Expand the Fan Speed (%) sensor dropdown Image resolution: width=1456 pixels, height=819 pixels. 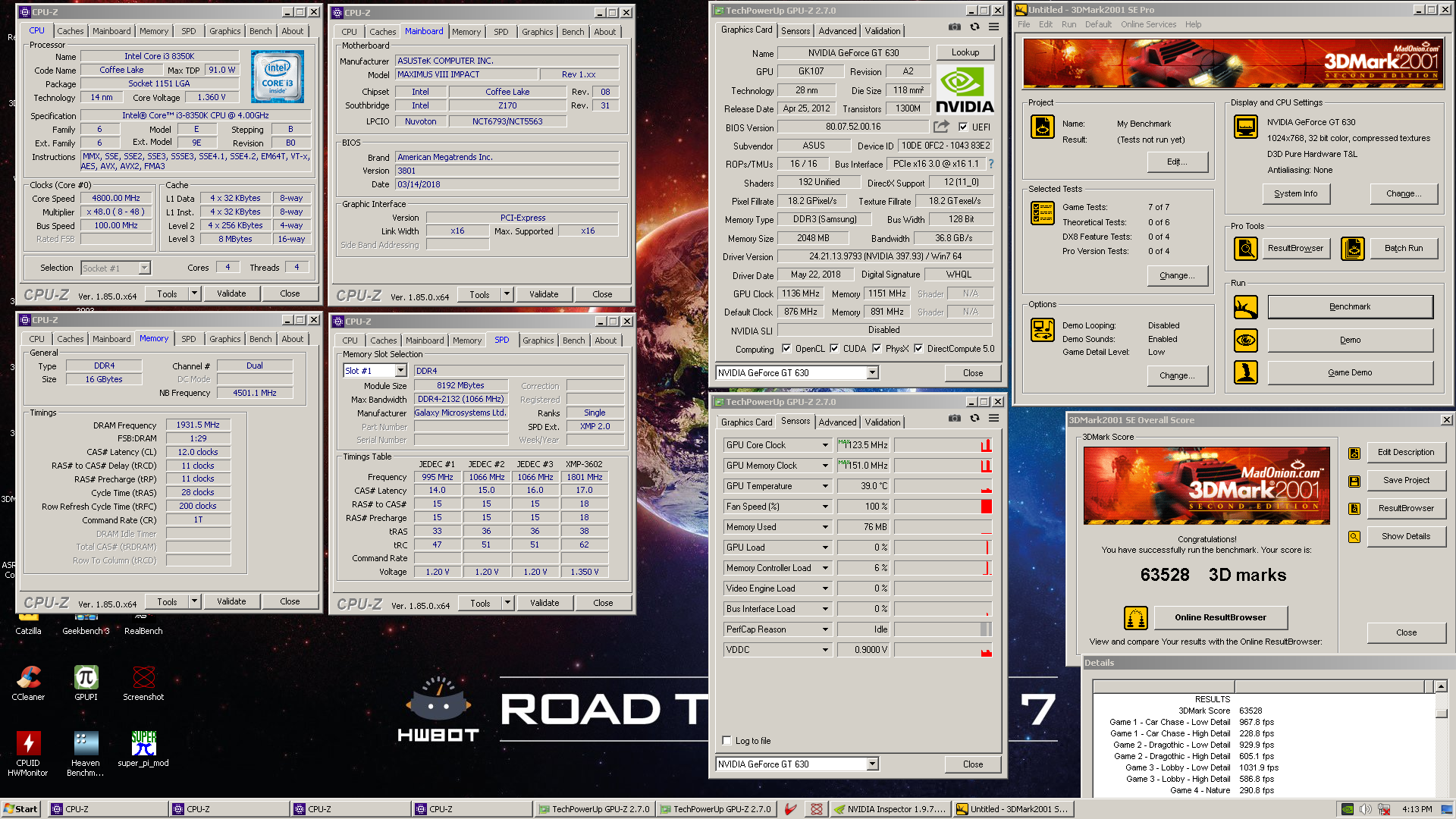click(826, 507)
